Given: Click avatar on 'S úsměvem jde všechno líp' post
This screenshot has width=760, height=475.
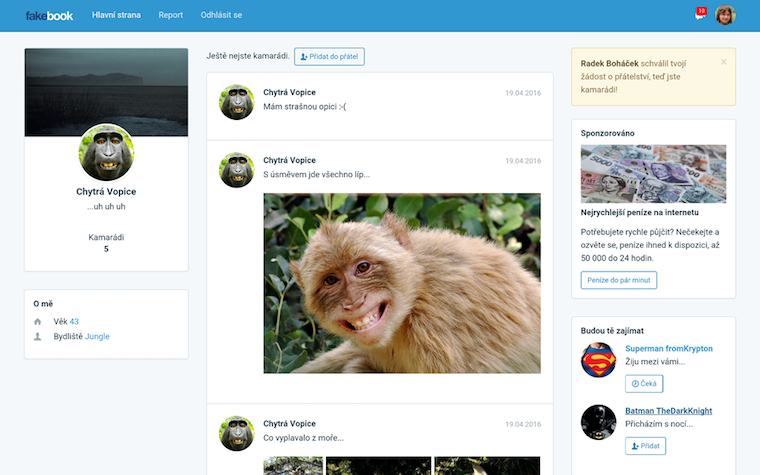Looking at the screenshot, I should pyautogui.click(x=237, y=170).
